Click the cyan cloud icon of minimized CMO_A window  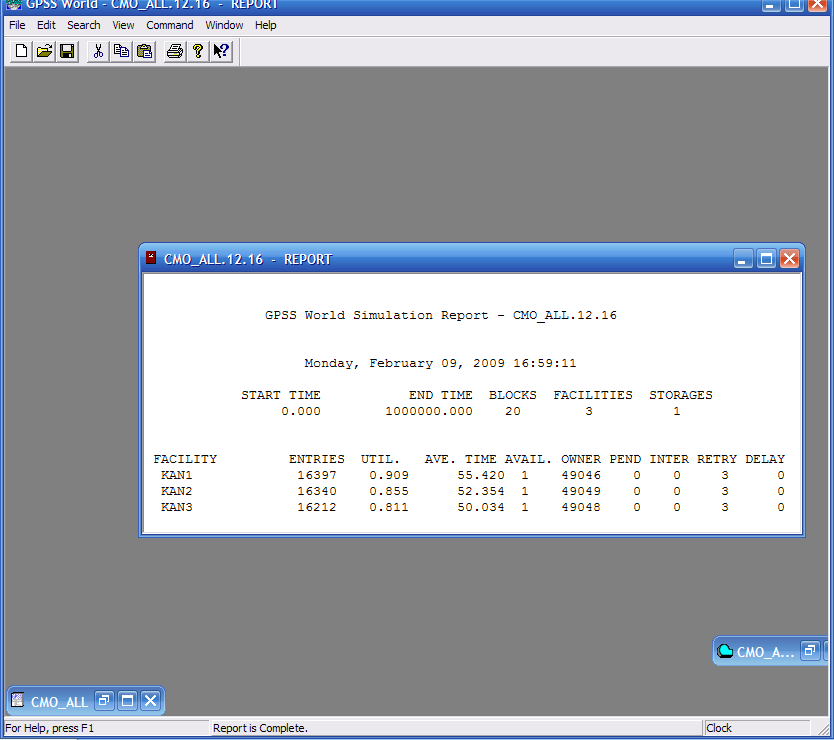pyautogui.click(x=724, y=651)
